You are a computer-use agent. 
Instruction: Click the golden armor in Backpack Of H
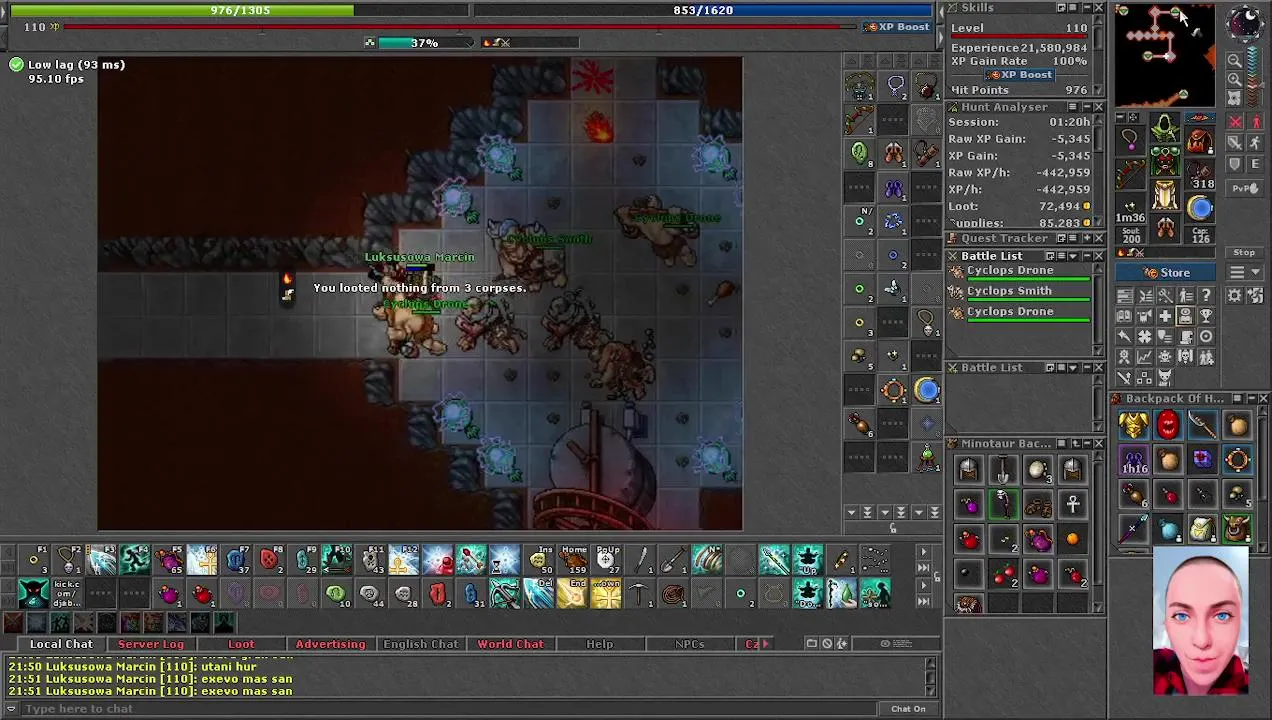[x=1133, y=425]
